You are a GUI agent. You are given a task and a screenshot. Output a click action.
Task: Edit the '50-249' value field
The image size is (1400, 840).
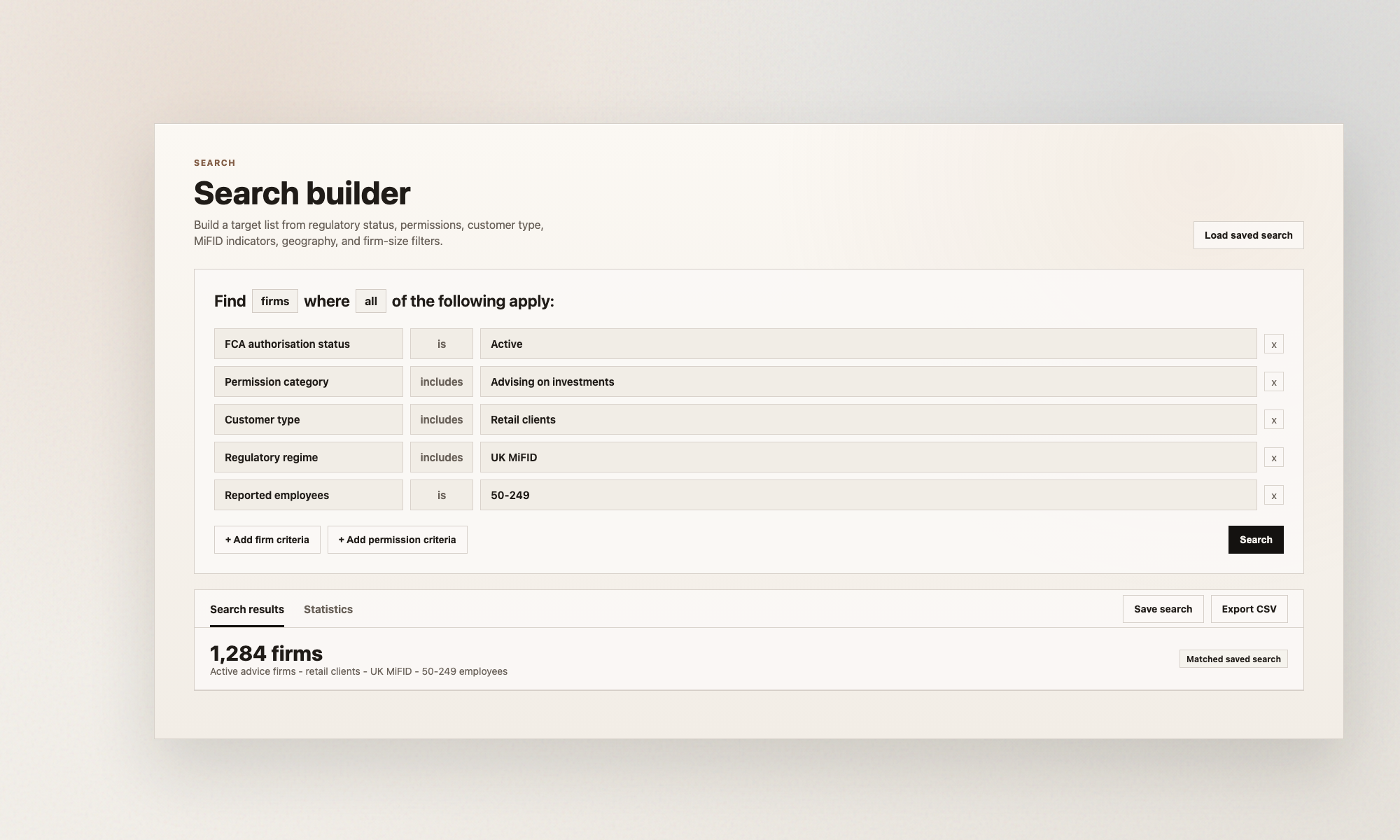[x=868, y=495]
